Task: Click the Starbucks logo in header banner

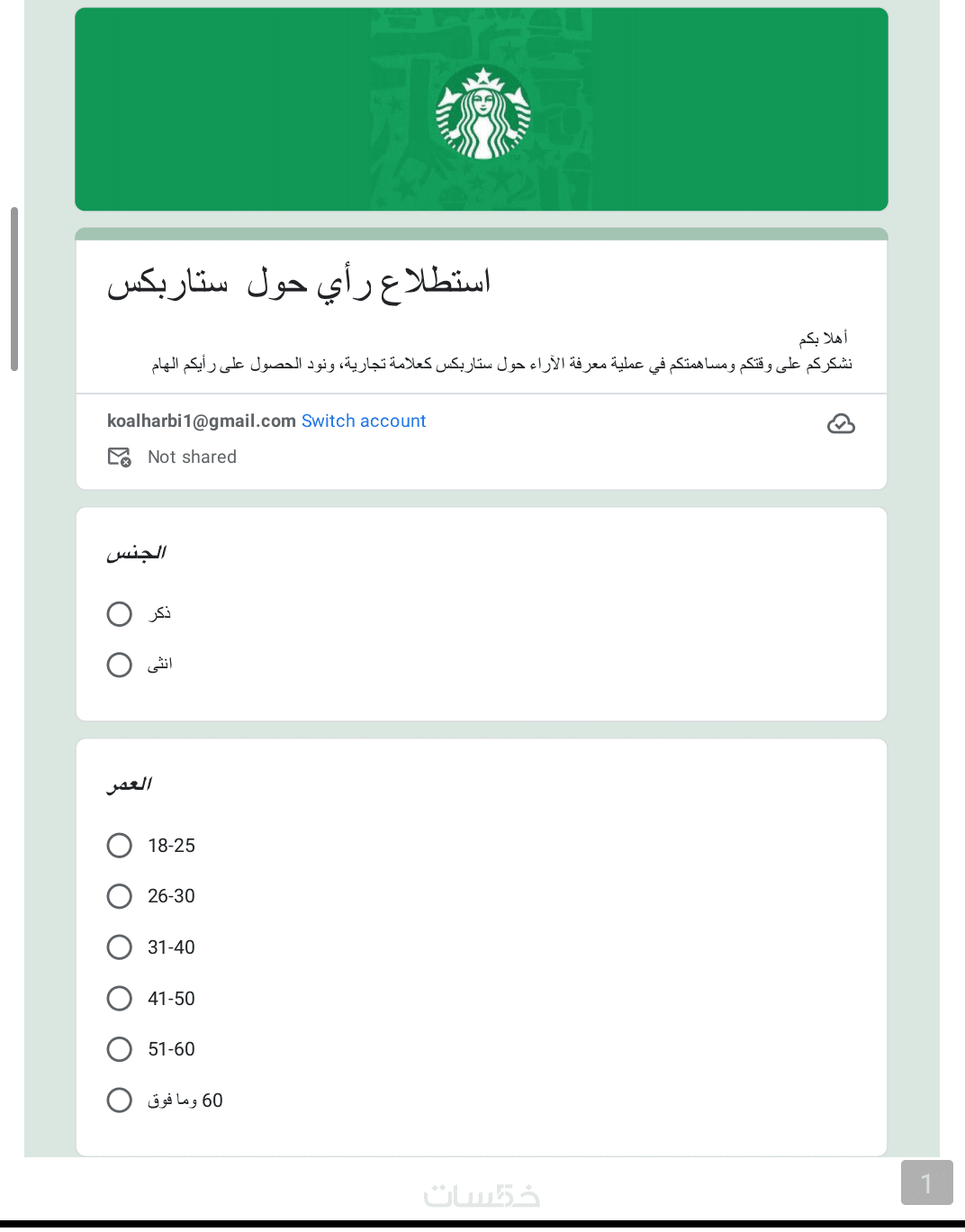Action: (x=482, y=112)
